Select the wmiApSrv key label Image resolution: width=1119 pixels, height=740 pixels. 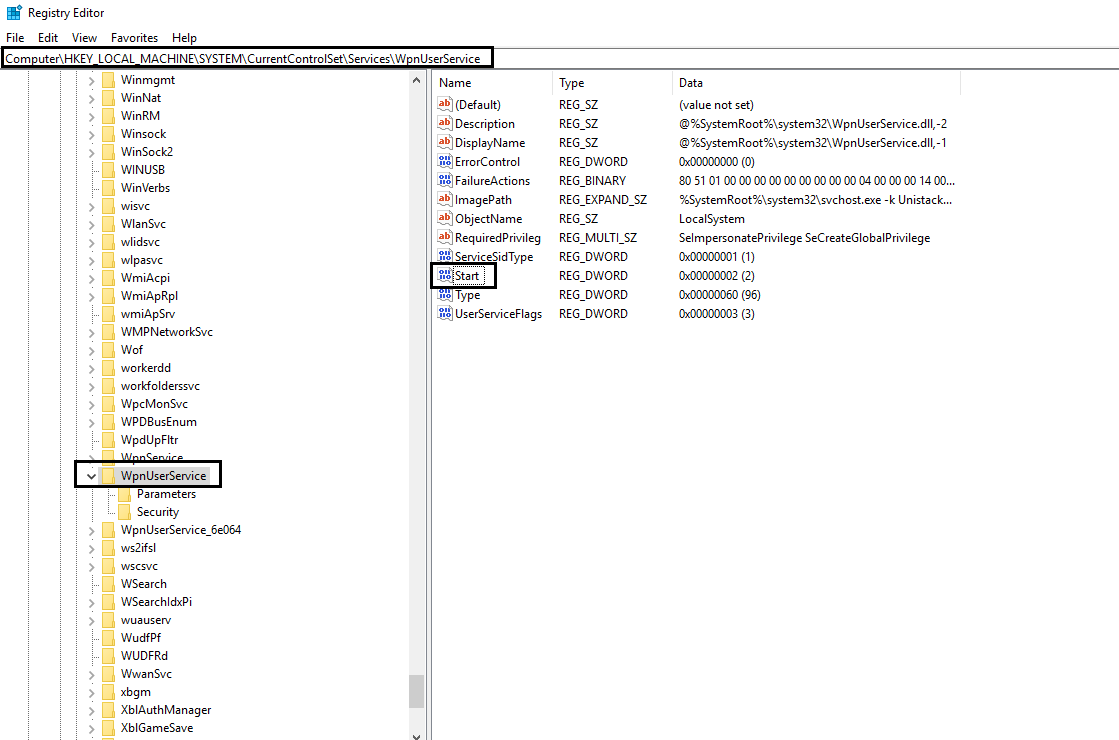[x=148, y=314]
